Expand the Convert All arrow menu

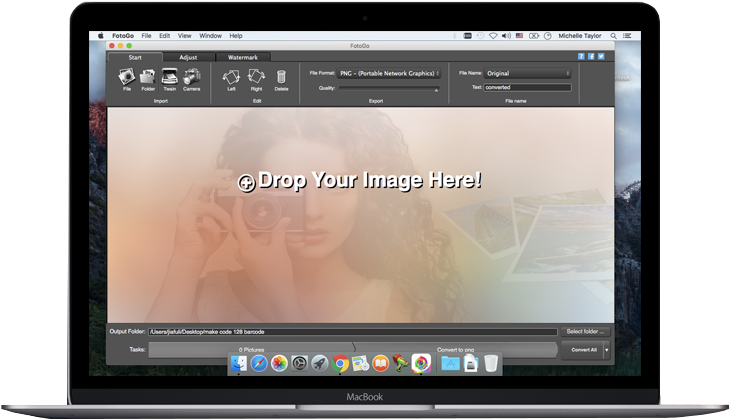(607, 350)
